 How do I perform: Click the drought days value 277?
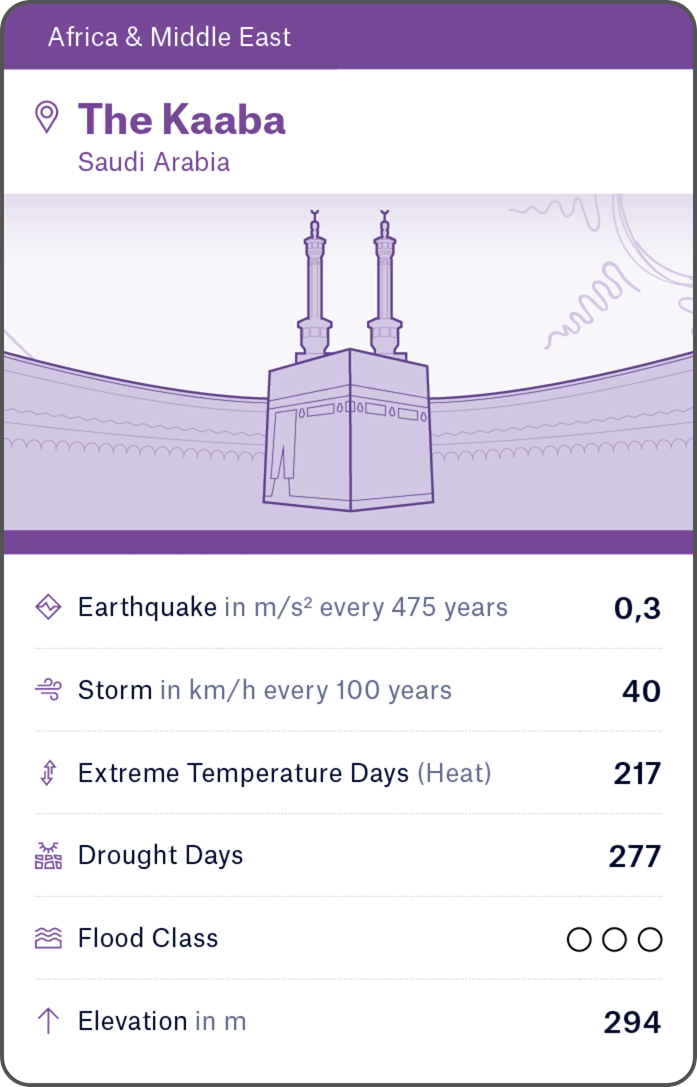[x=635, y=857]
